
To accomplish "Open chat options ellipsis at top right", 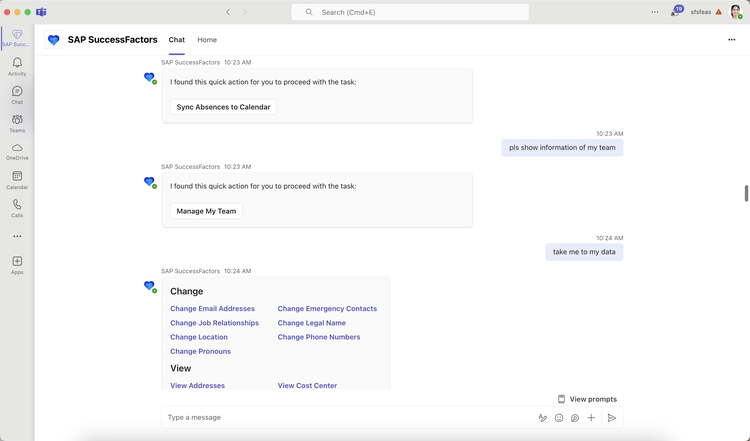I will (731, 40).
